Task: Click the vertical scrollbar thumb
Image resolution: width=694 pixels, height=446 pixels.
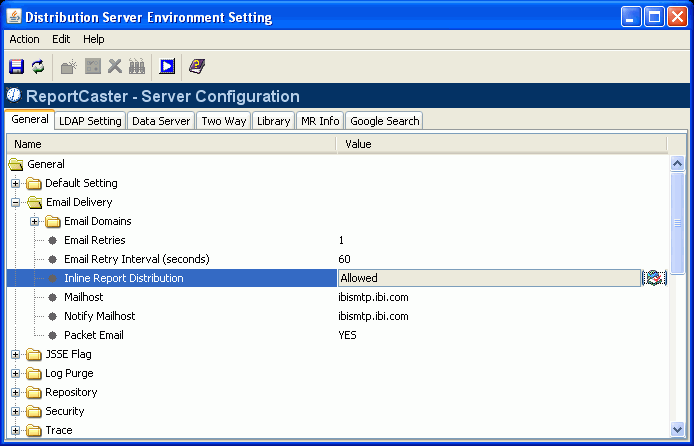Action: click(677, 223)
